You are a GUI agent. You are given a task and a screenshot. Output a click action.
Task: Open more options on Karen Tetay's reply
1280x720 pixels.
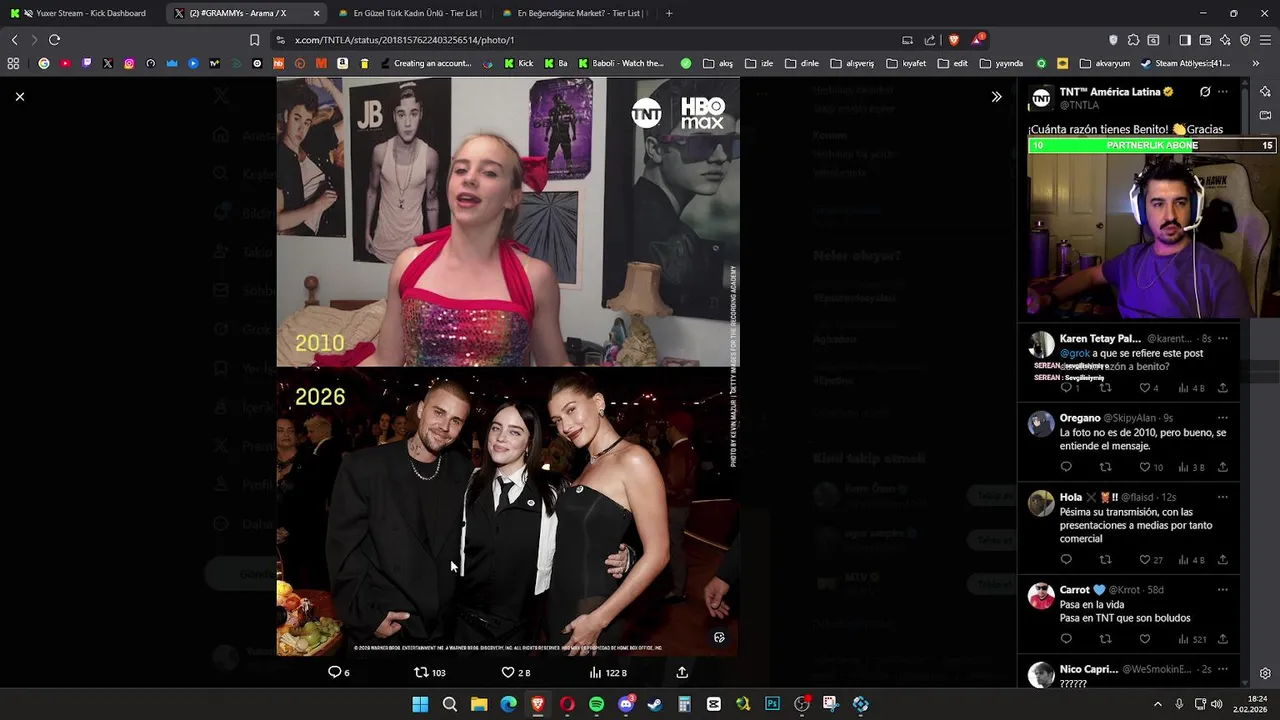click(1222, 339)
